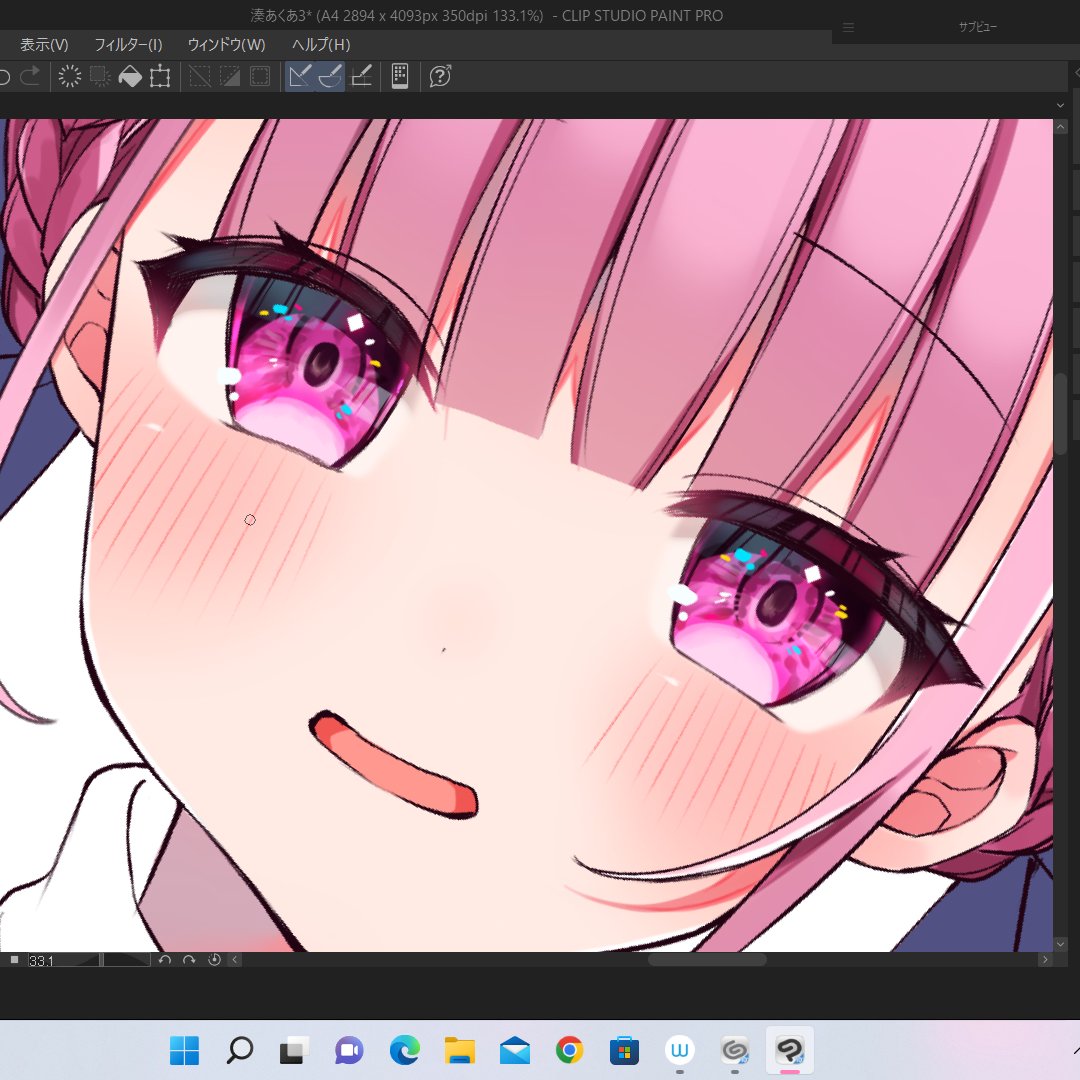1080x1080 pixels.
Task: Open Windows Search from taskbar
Action: (240, 1050)
